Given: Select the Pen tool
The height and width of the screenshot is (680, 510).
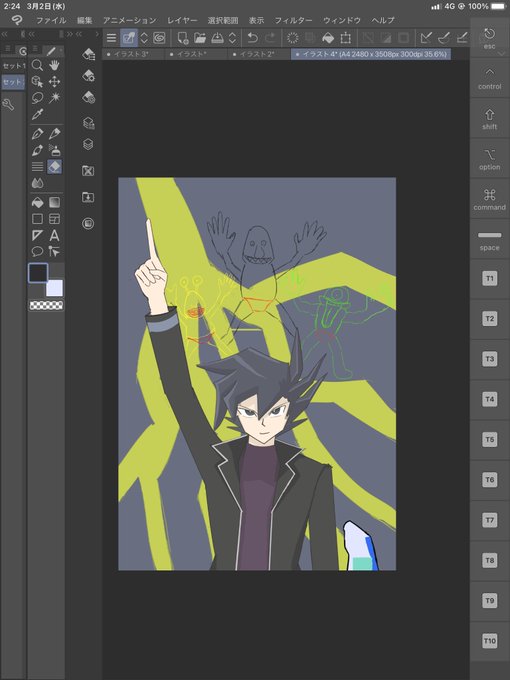Looking at the screenshot, I should tap(37, 134).
